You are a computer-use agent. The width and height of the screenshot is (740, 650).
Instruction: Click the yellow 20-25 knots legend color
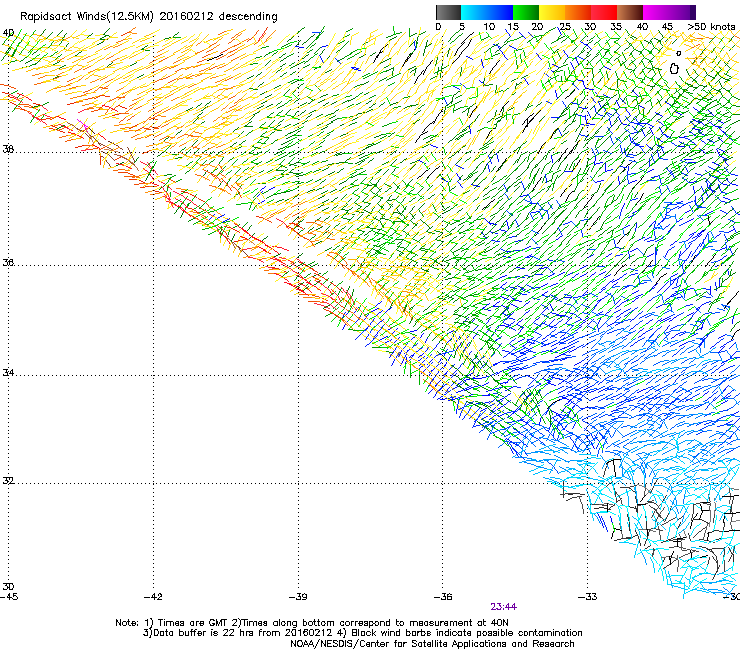pos(552,12)
